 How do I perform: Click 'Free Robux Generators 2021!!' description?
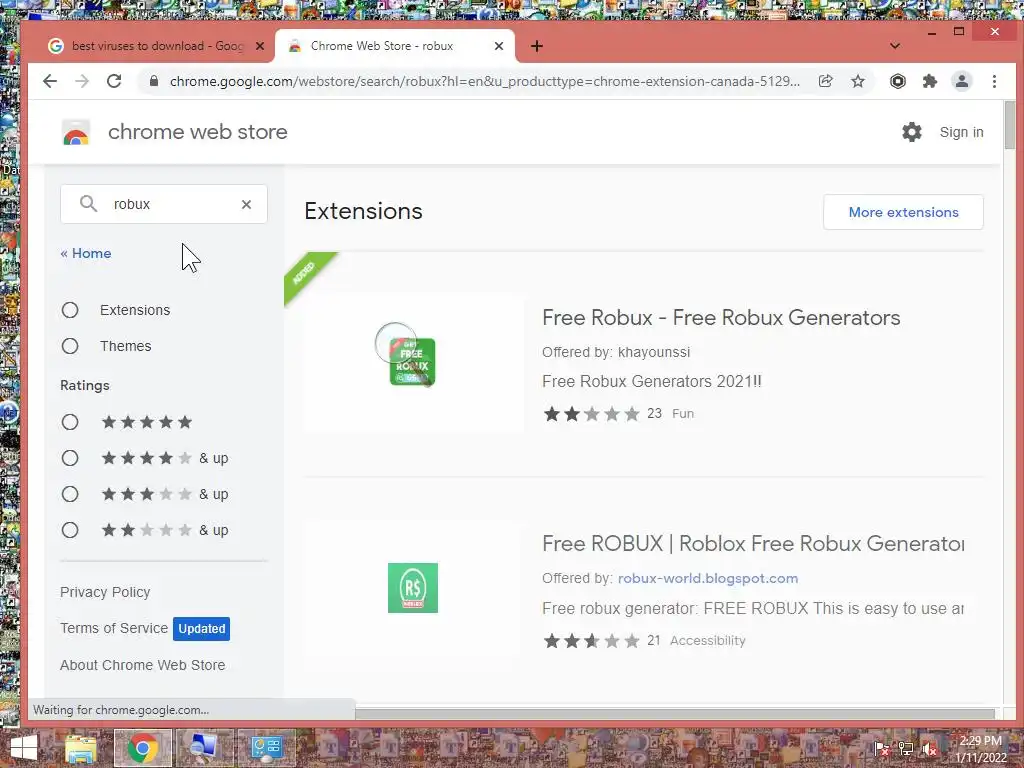(x=652, y=381)
